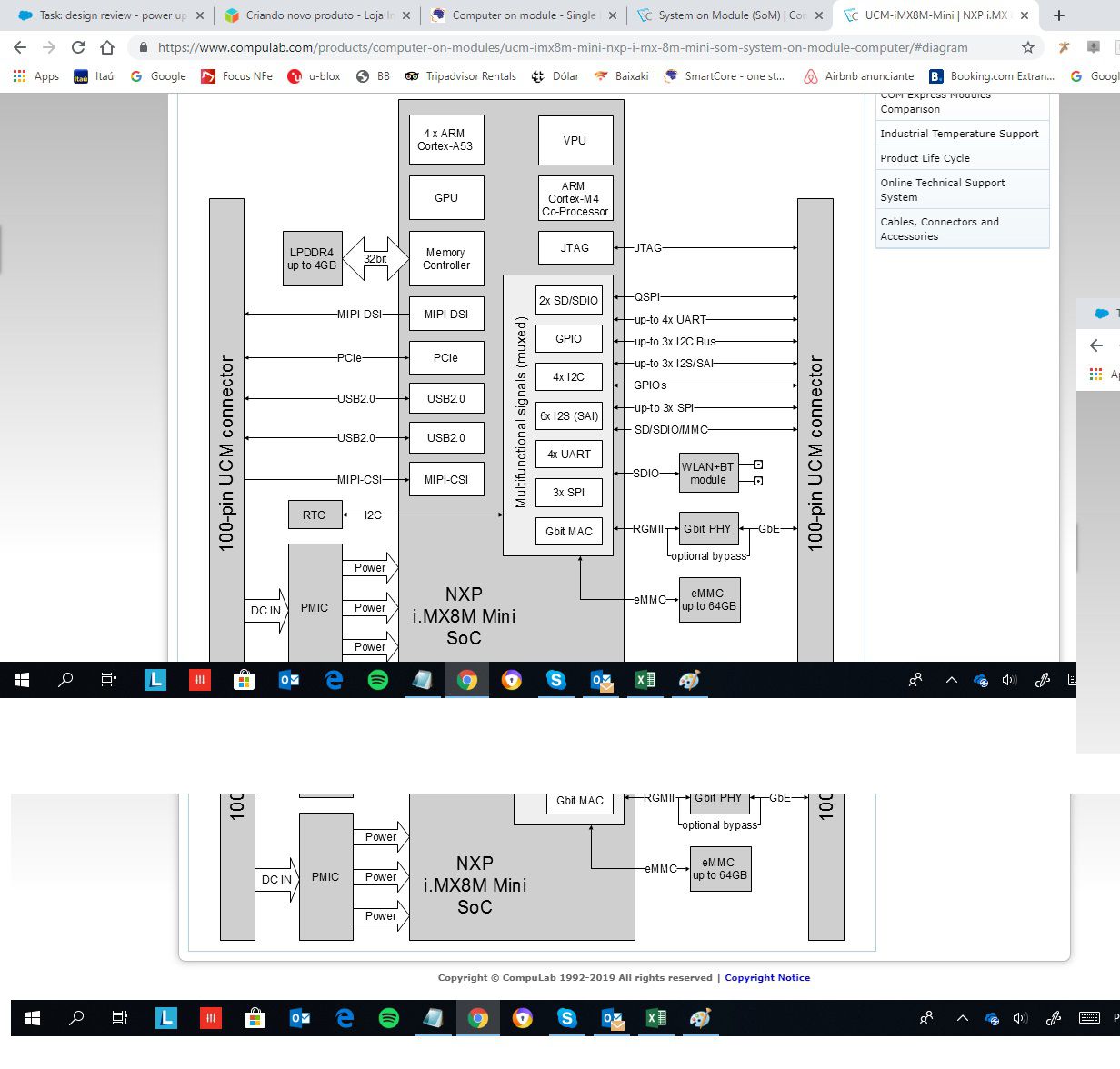Image resolution: width=1120 pixels, height=1069 pixels.
Task: Click the Windows search icon
Action: pos(65,680)
